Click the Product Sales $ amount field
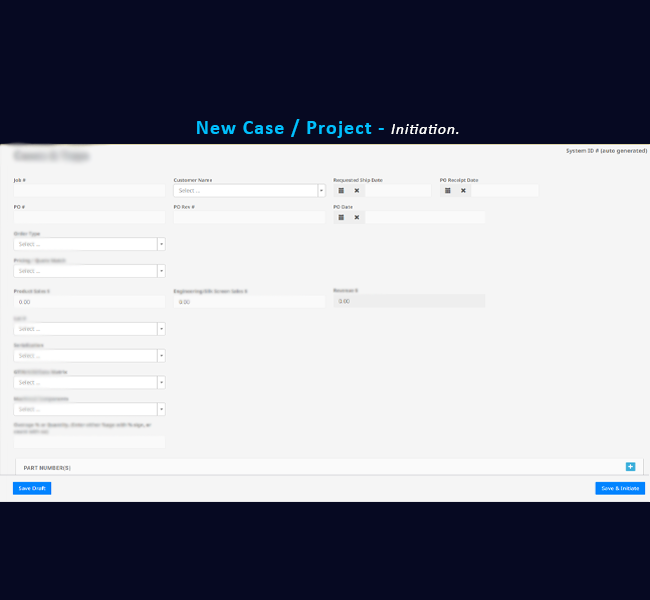The width and height of the screenshot is (650, 600). click(89, 301)
